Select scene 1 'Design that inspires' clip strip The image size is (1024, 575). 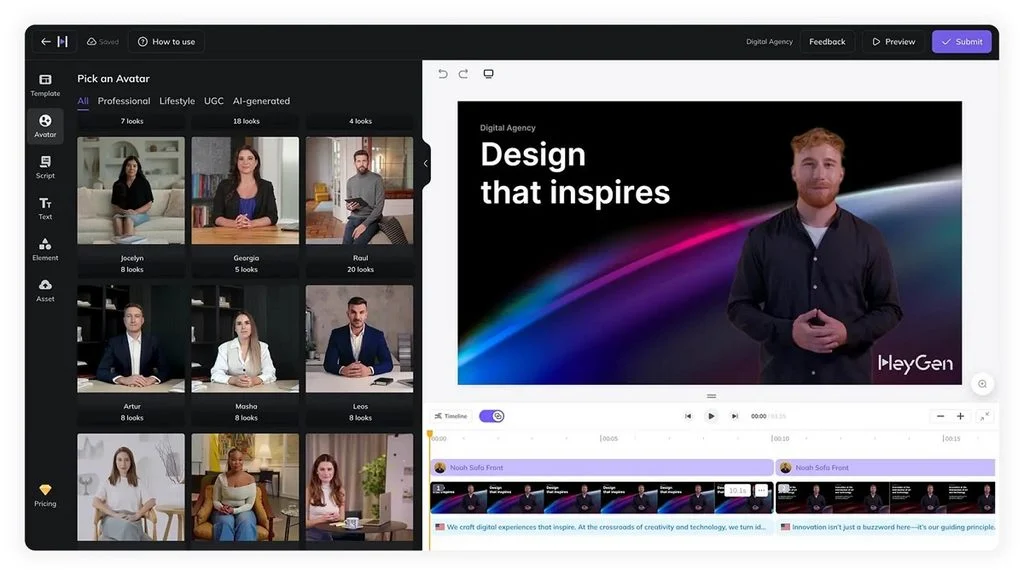601,498
